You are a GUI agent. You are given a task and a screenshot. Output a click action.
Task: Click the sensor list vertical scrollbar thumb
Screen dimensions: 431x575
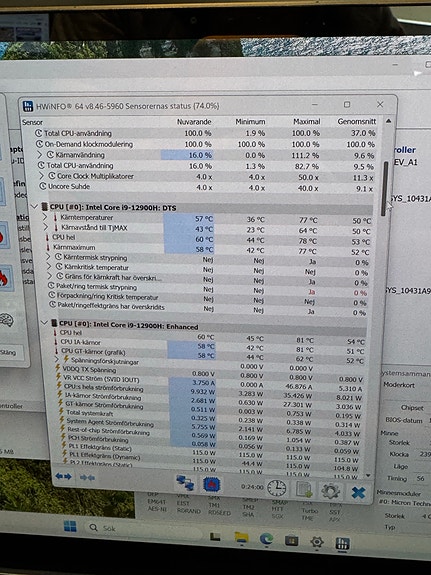point(384,189)
